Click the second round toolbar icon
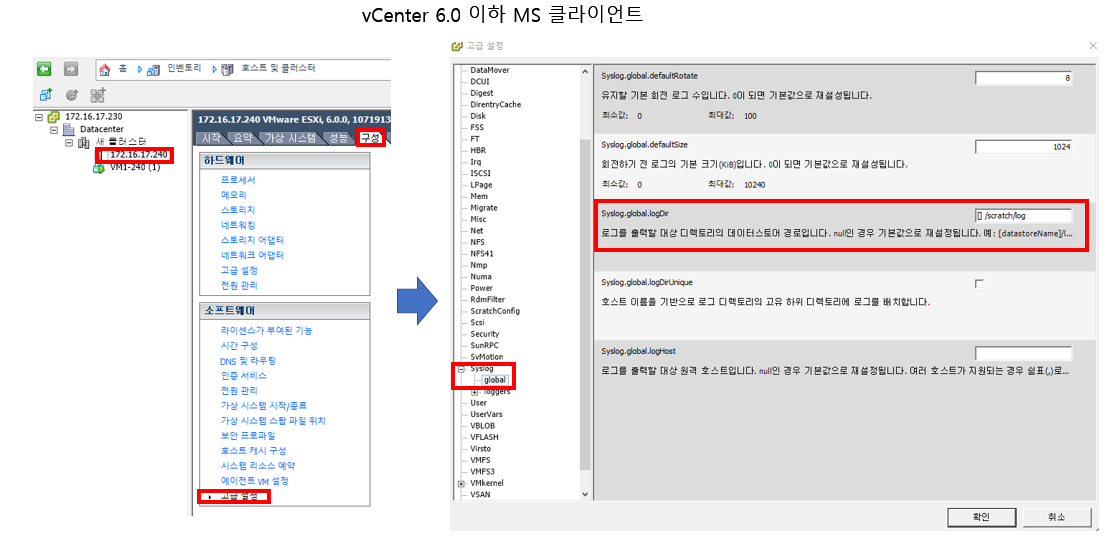This screenshot has width=1113, height=538. click(x=71, y=94)
